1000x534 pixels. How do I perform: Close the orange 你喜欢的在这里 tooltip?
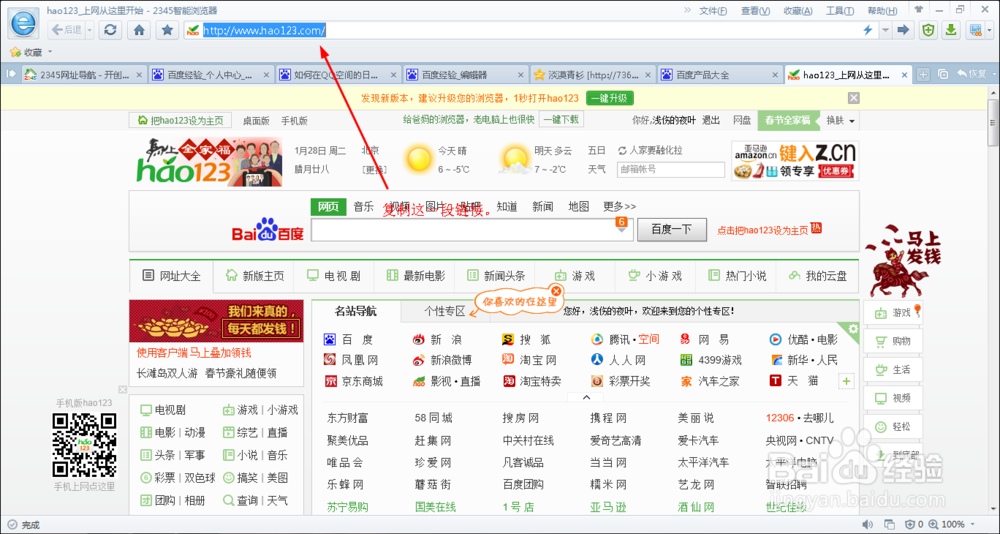point(556,291)
